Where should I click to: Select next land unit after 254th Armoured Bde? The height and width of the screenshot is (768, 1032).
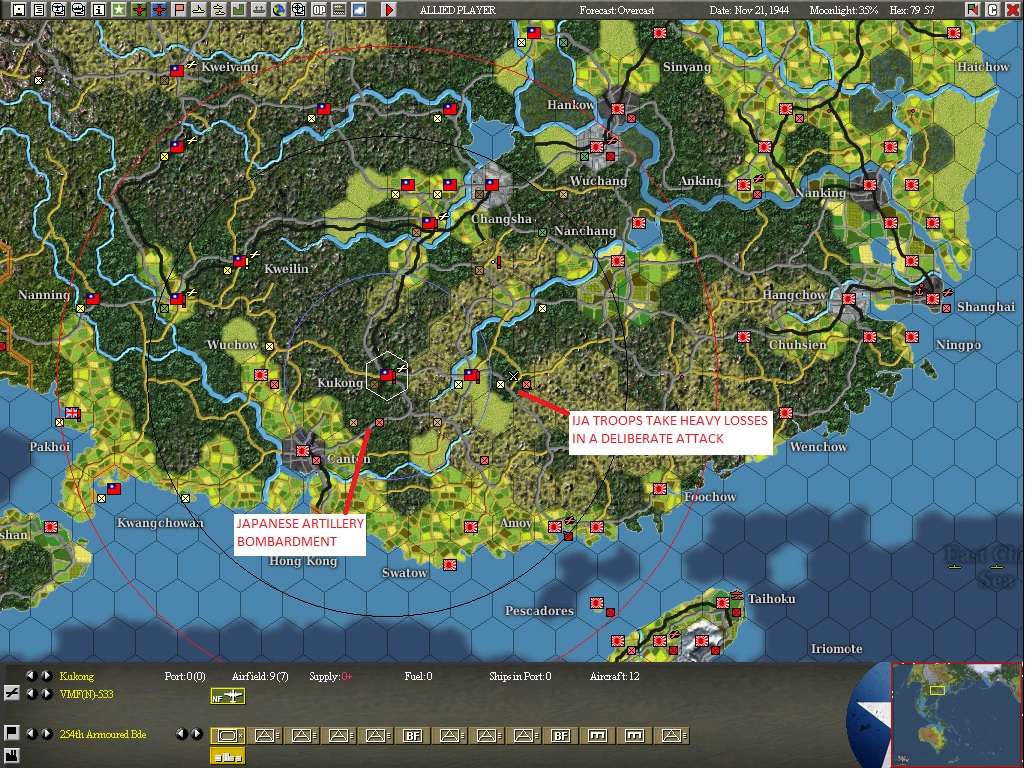tap(46, 733)
